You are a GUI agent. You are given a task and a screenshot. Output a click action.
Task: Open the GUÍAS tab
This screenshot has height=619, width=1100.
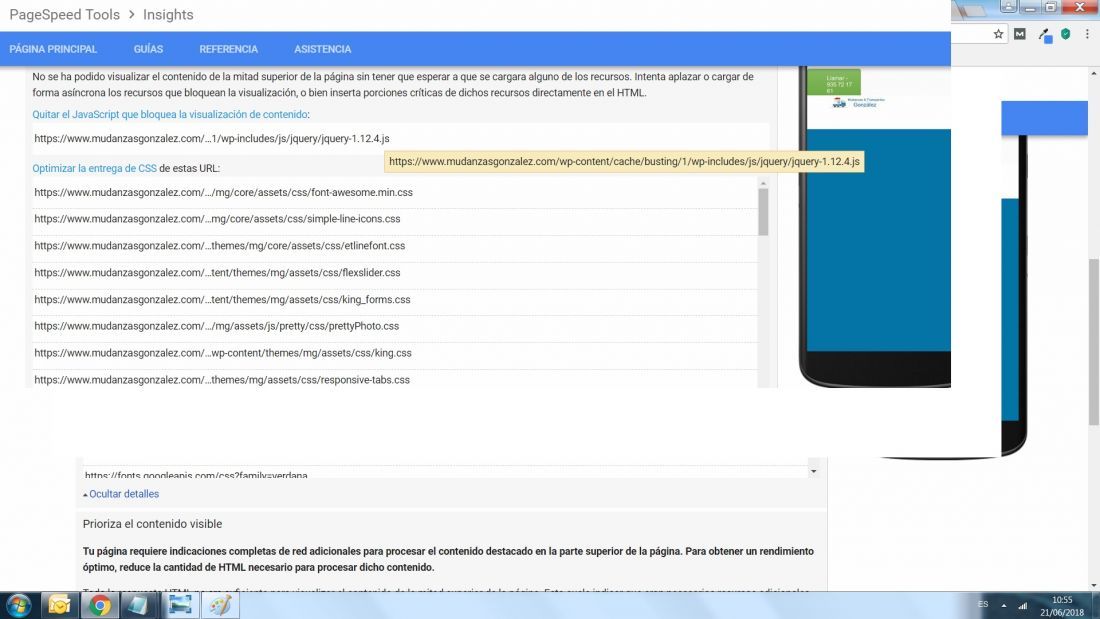(x=148, y=49)
